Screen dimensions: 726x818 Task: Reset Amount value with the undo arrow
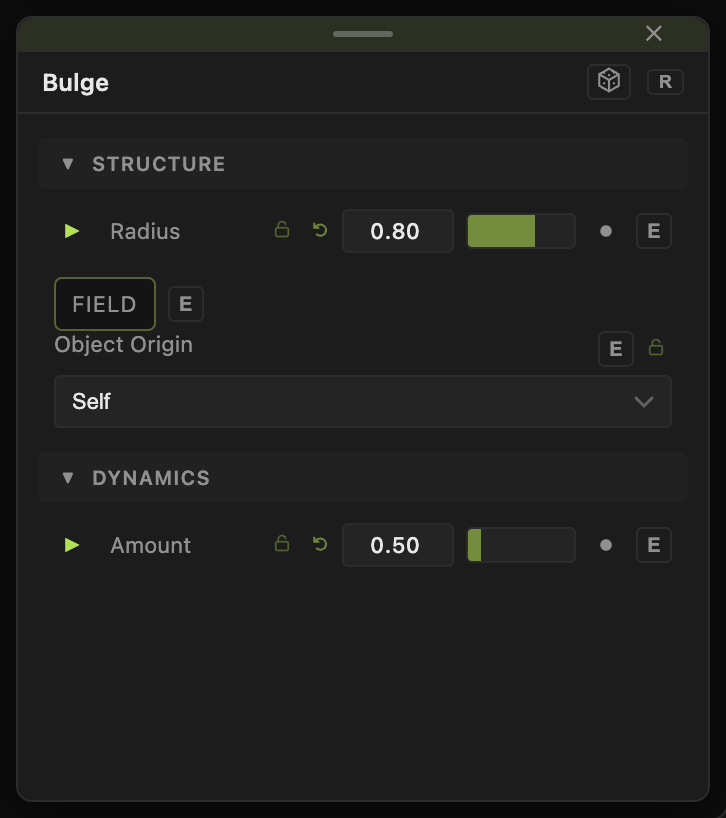click(320, 544)
